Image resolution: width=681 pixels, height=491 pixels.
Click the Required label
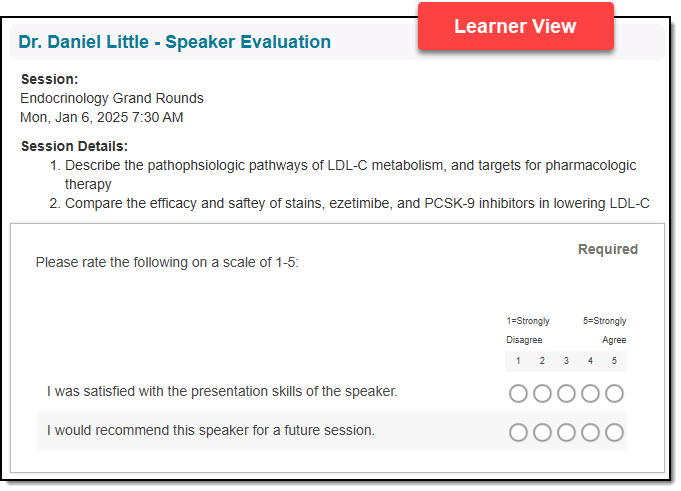click(608, 249)
